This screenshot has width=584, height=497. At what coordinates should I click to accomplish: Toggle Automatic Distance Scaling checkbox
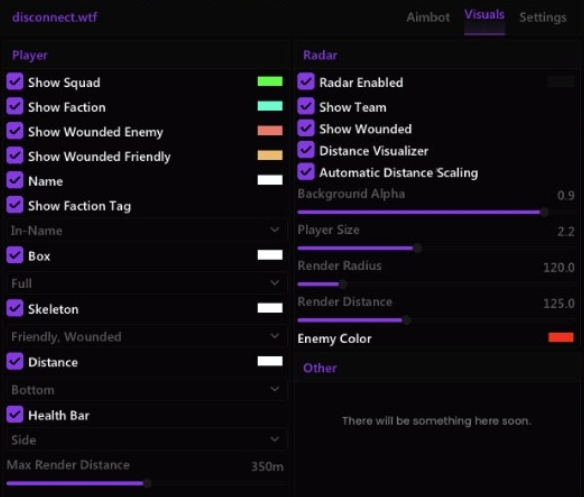pos(306,172)
